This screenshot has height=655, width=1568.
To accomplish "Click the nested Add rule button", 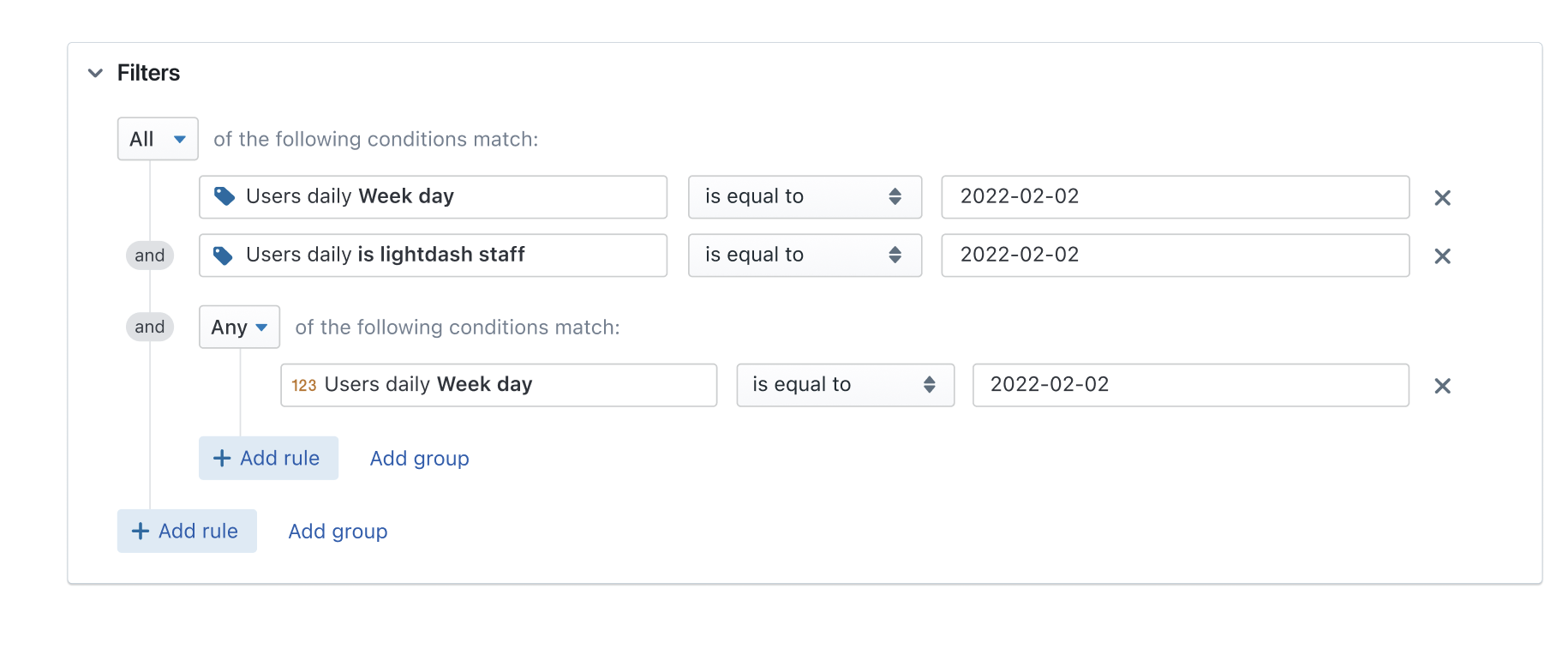I will pos(268,458).
